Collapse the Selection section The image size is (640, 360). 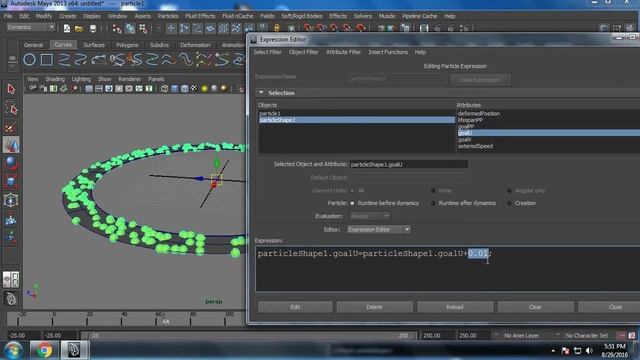[x=261, y=93]
